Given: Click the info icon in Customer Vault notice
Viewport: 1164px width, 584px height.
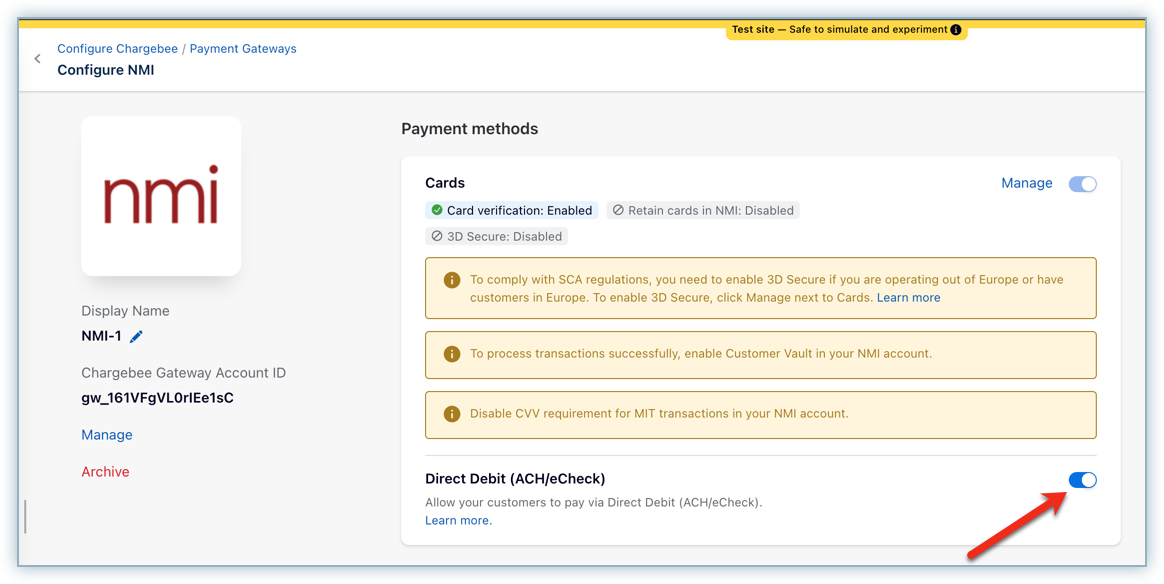Looking at the screenshot, I should pyautogui.click(x=451, y=353).
